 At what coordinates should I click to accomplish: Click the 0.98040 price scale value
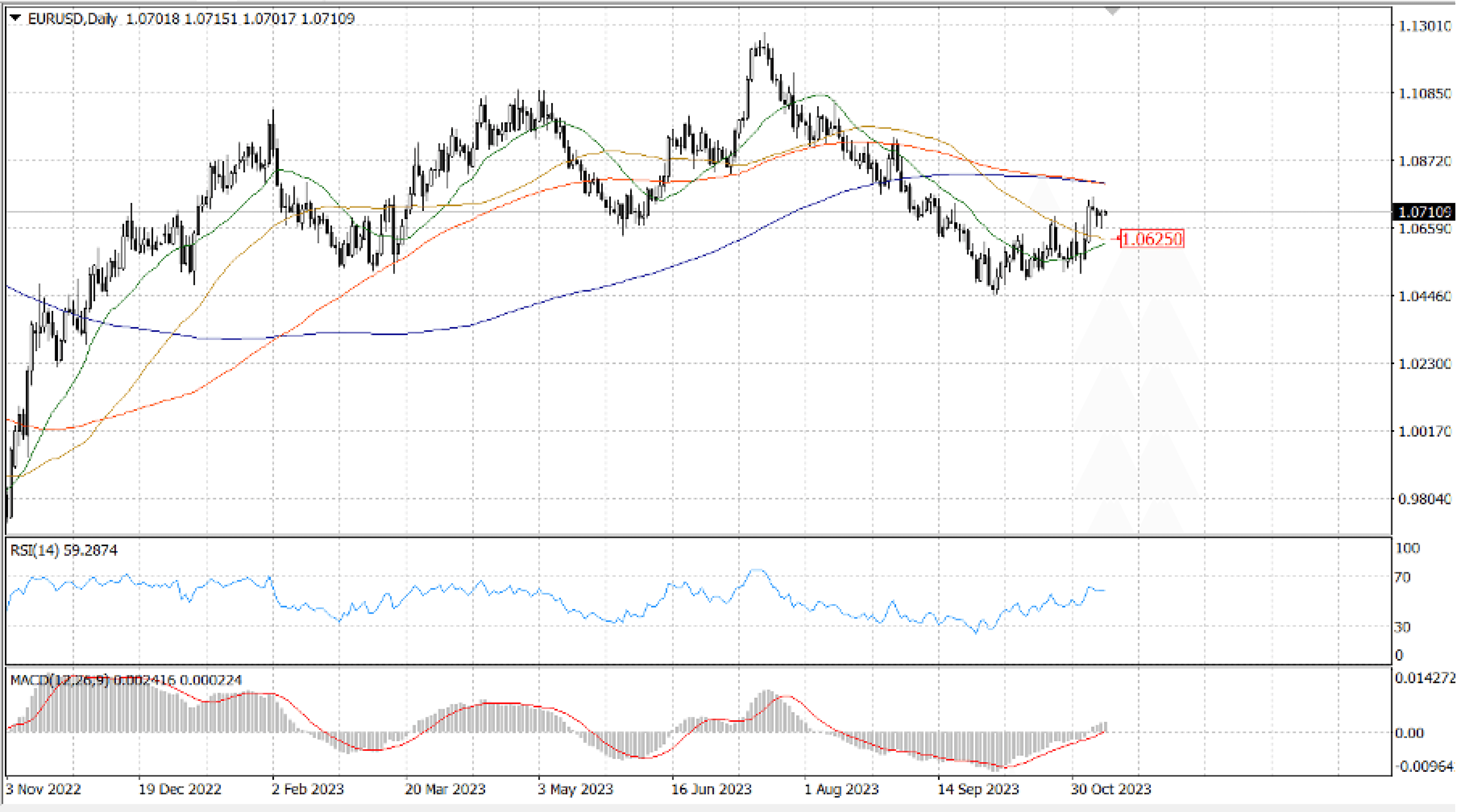point(1424,499)
